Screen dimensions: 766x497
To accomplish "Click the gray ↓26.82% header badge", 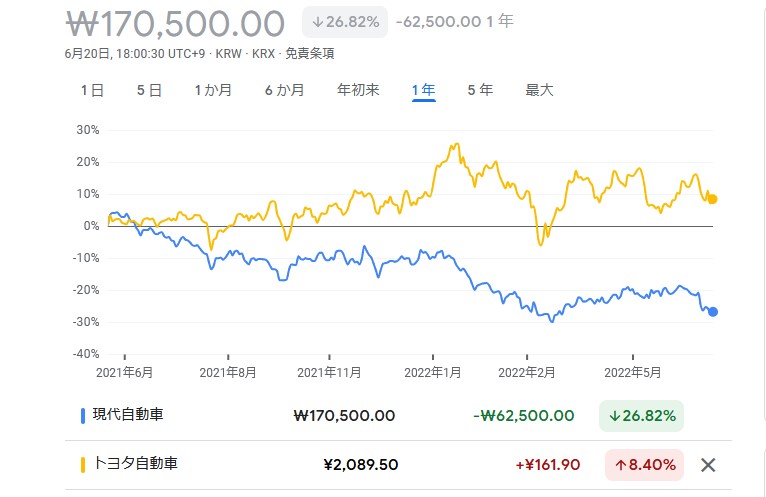I will click(x=343, y=21).
